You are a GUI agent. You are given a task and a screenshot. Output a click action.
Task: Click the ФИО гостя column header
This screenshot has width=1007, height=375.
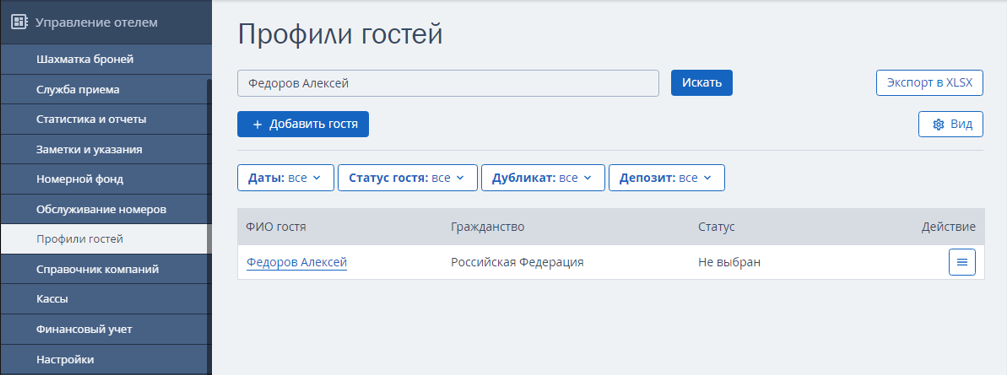tap(276, 227)
